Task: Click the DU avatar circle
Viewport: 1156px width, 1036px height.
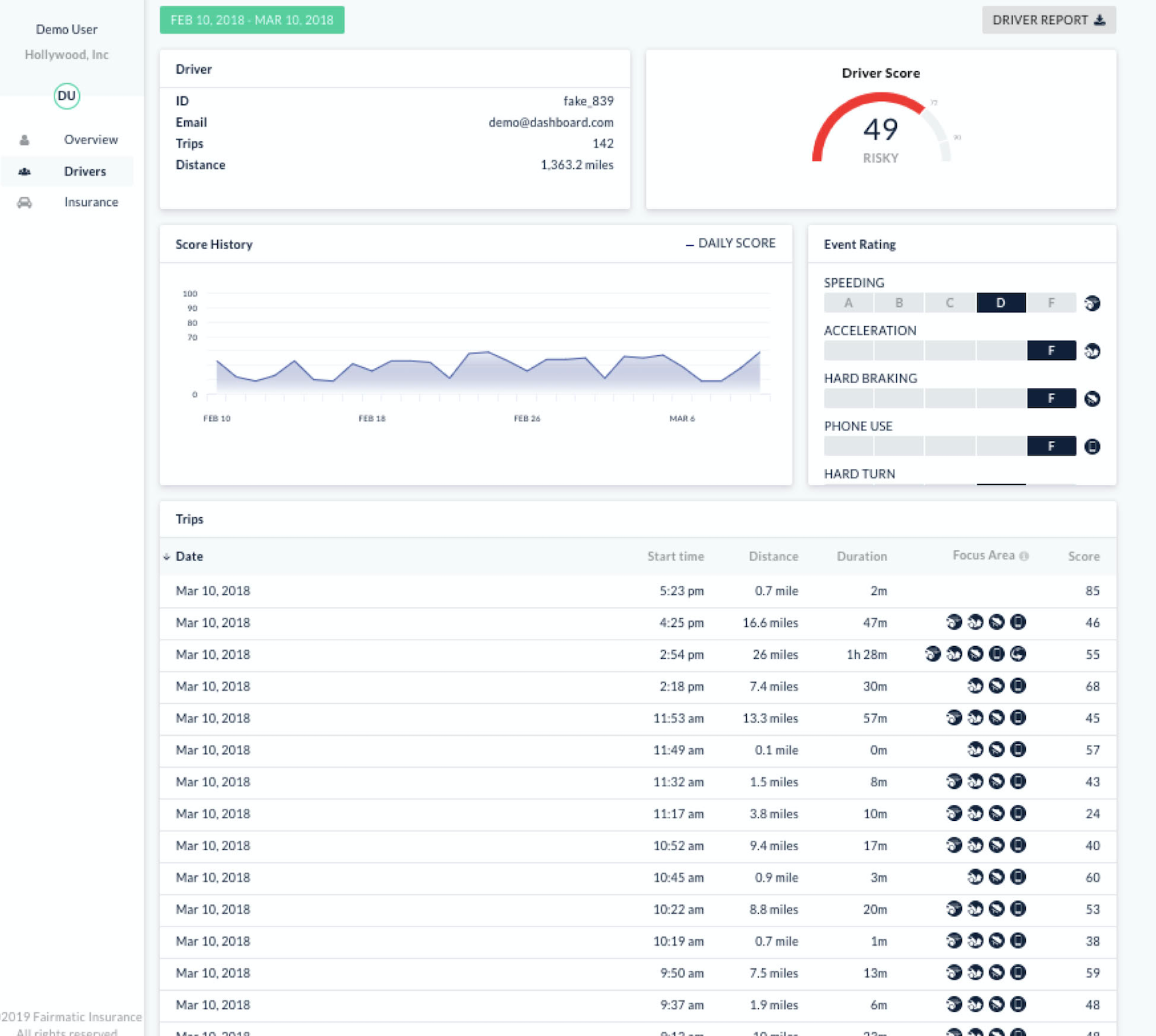Action: pos(66,96)
